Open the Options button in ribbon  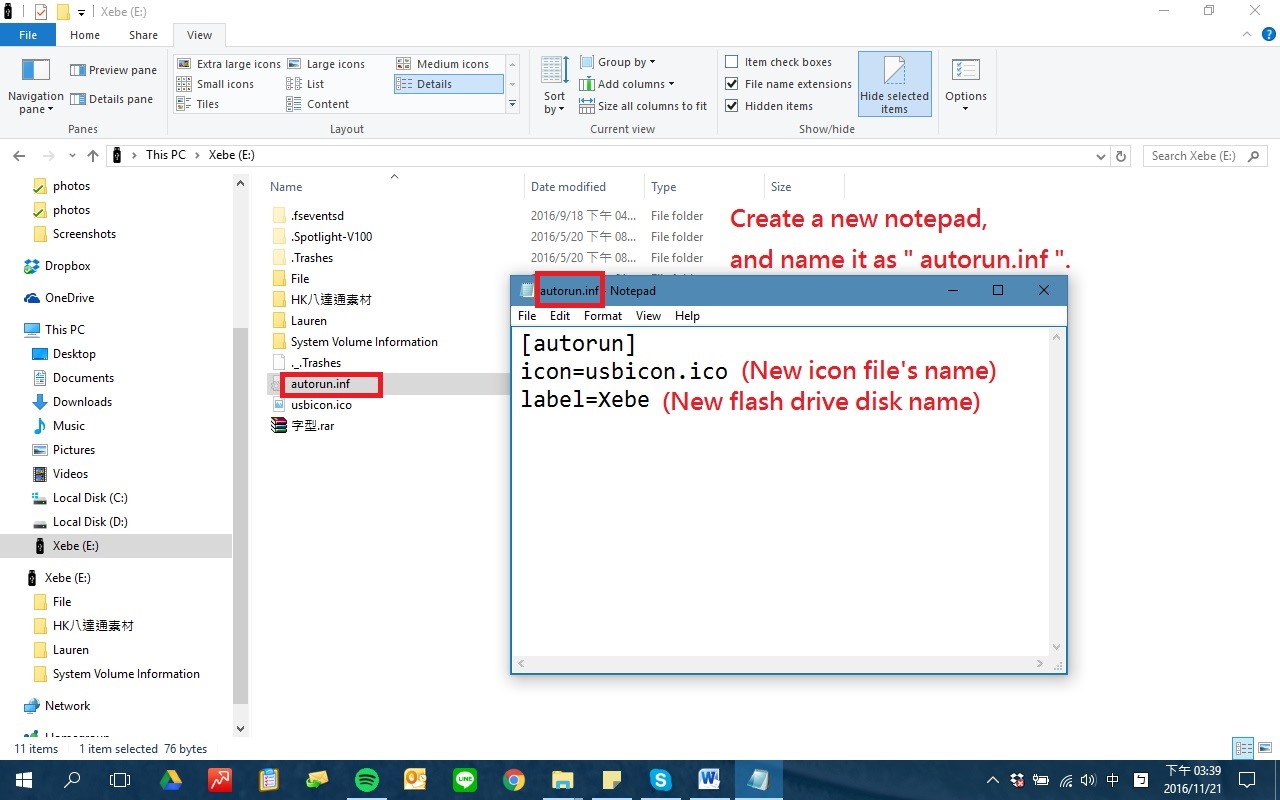[x=966, y=85]
